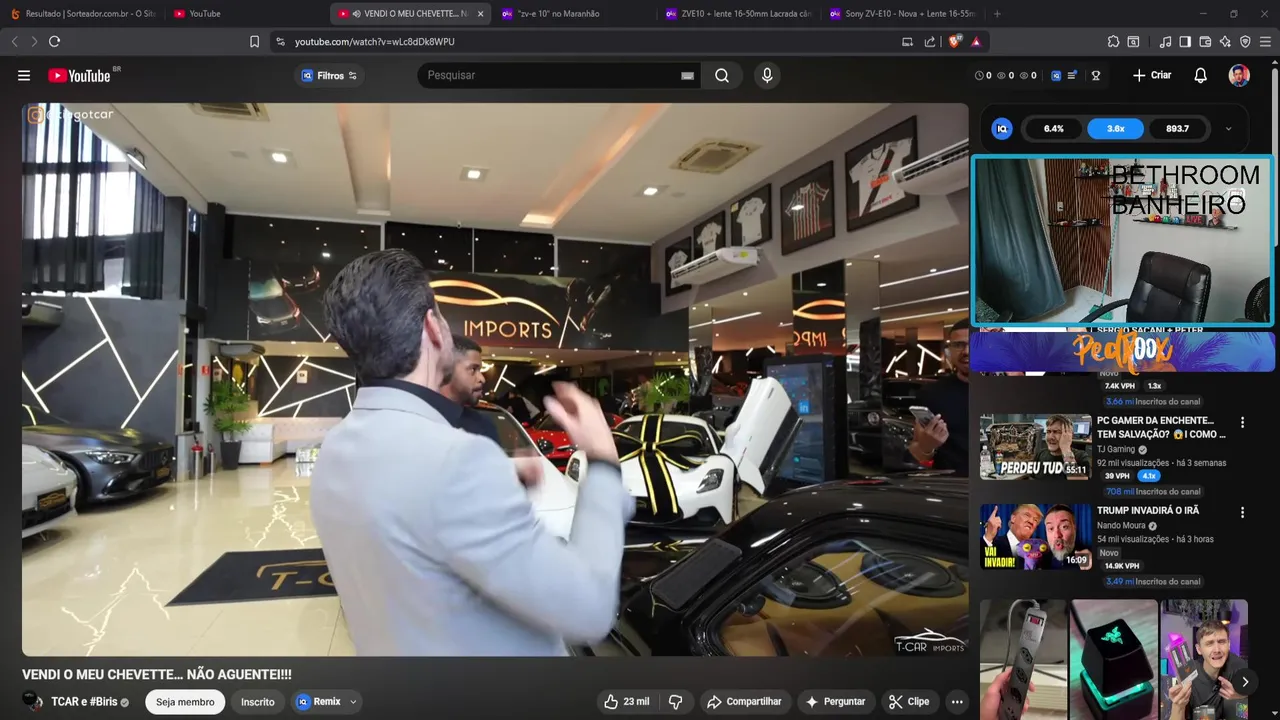Open options for TRUMP INVADIRÁ O IRÃ video

point(1242,513)
